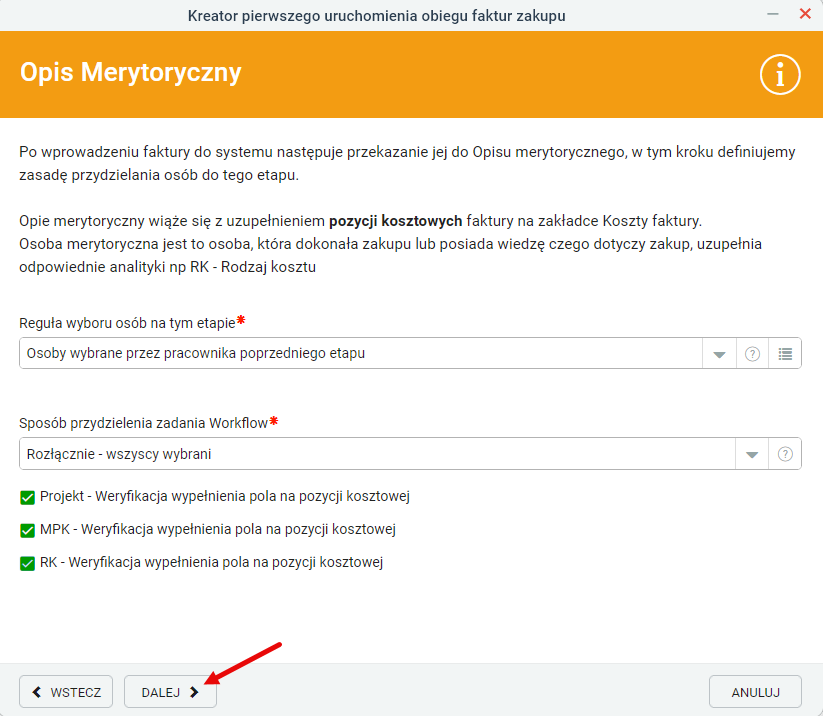Select the 'Rozłącznie - wszyscy wybrani' field

377,454
